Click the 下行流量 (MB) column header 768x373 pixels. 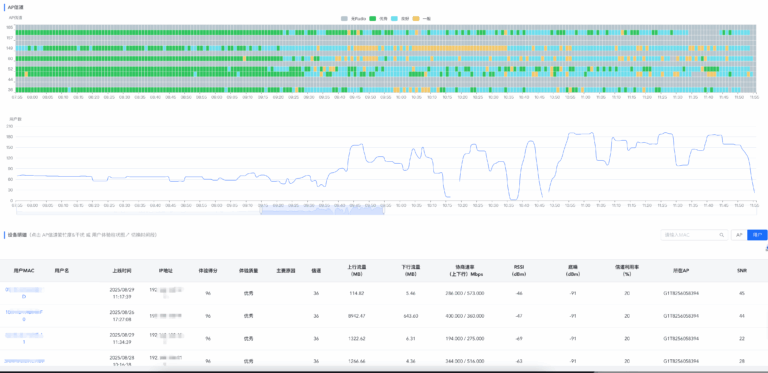click(x=410, y=270)
